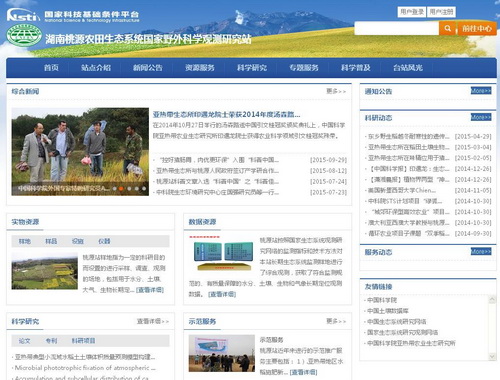Click [查看详细] in 数据资源 section

(x=222, y=294)
